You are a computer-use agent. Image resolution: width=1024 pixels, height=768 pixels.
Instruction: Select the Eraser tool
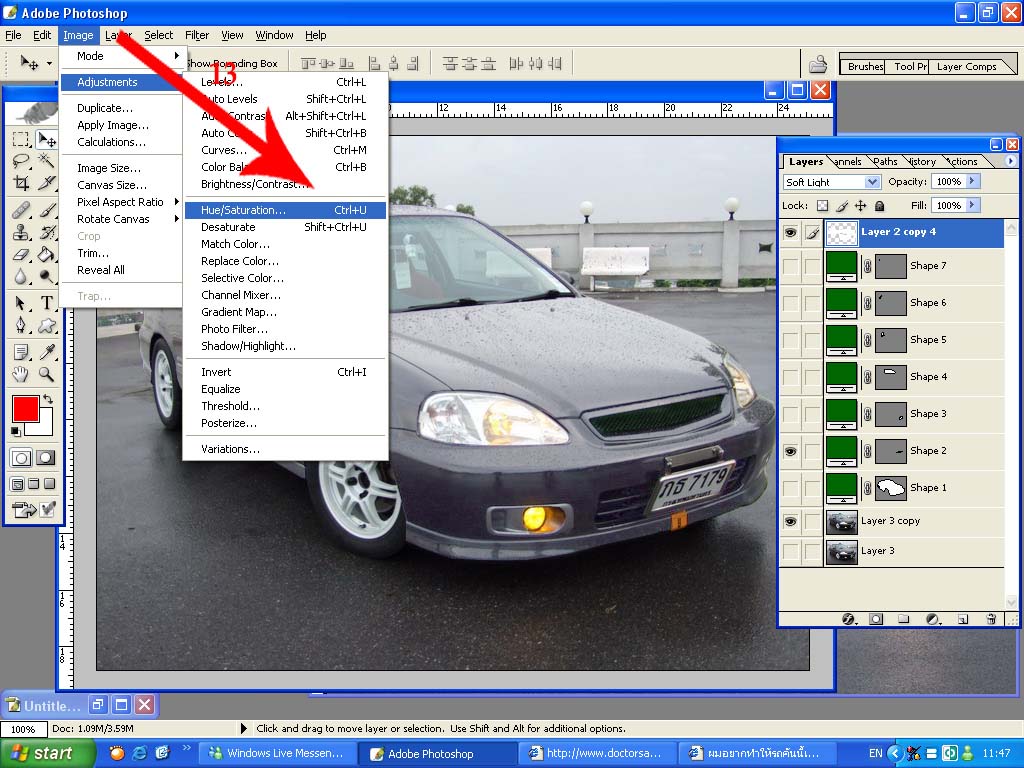pyautogui.click(x=22, y=255)
